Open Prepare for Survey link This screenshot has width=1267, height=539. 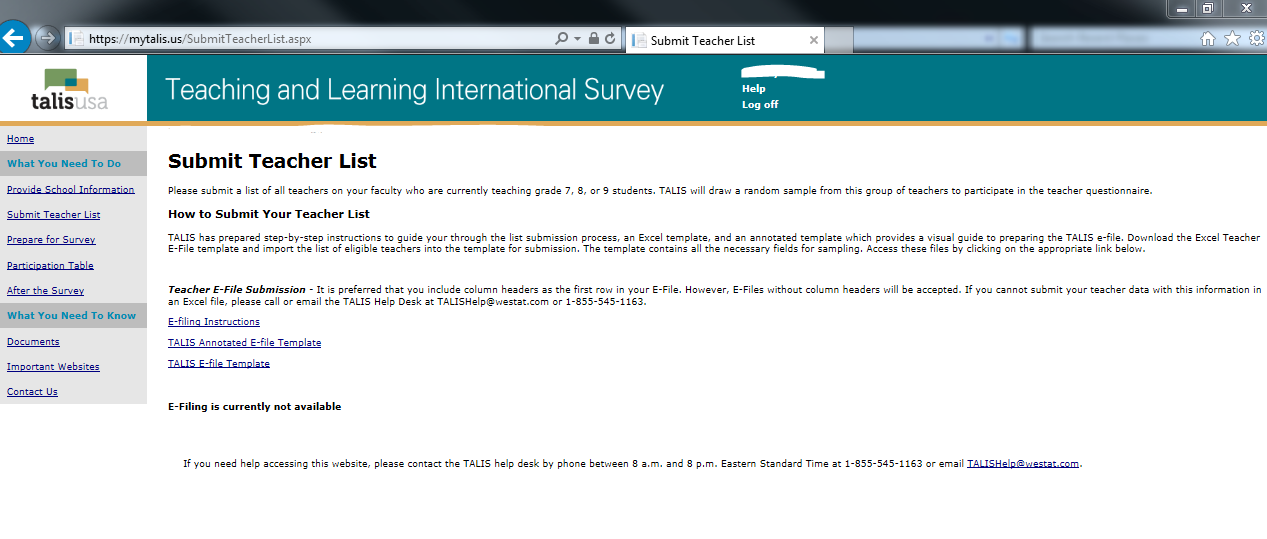[x=51, y=240]
